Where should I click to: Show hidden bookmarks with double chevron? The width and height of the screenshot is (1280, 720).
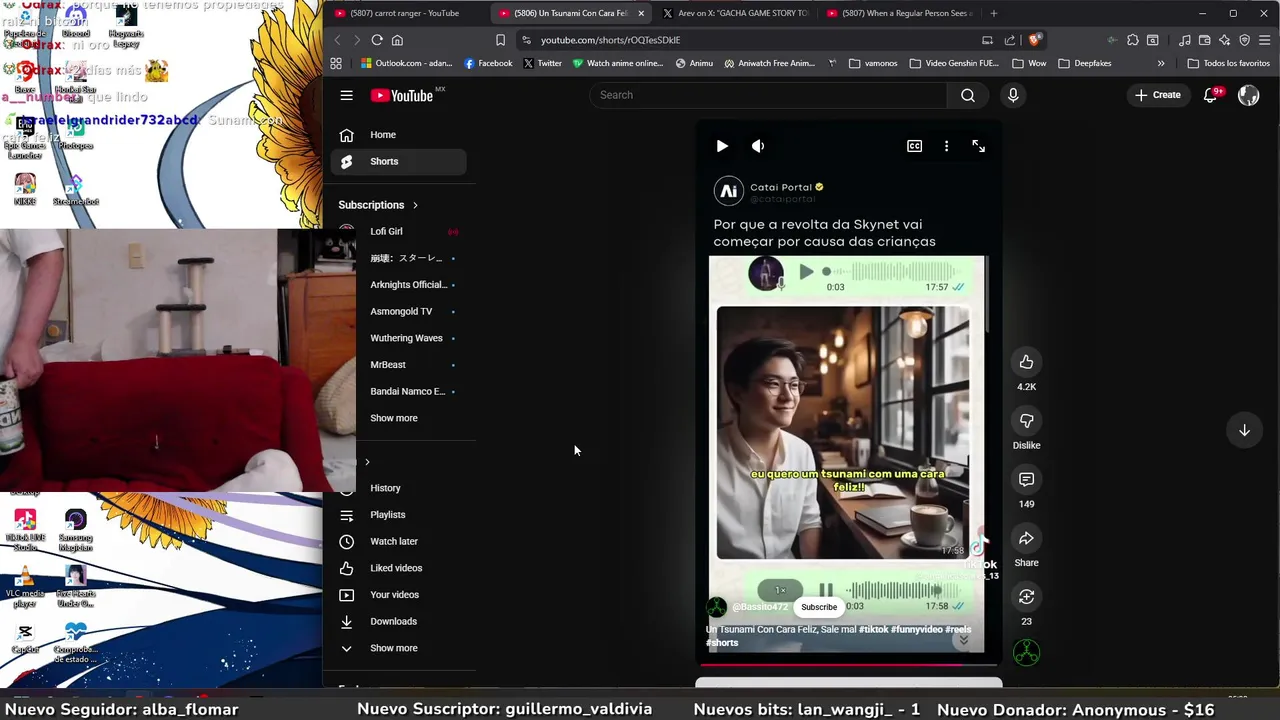point(1160,63)
